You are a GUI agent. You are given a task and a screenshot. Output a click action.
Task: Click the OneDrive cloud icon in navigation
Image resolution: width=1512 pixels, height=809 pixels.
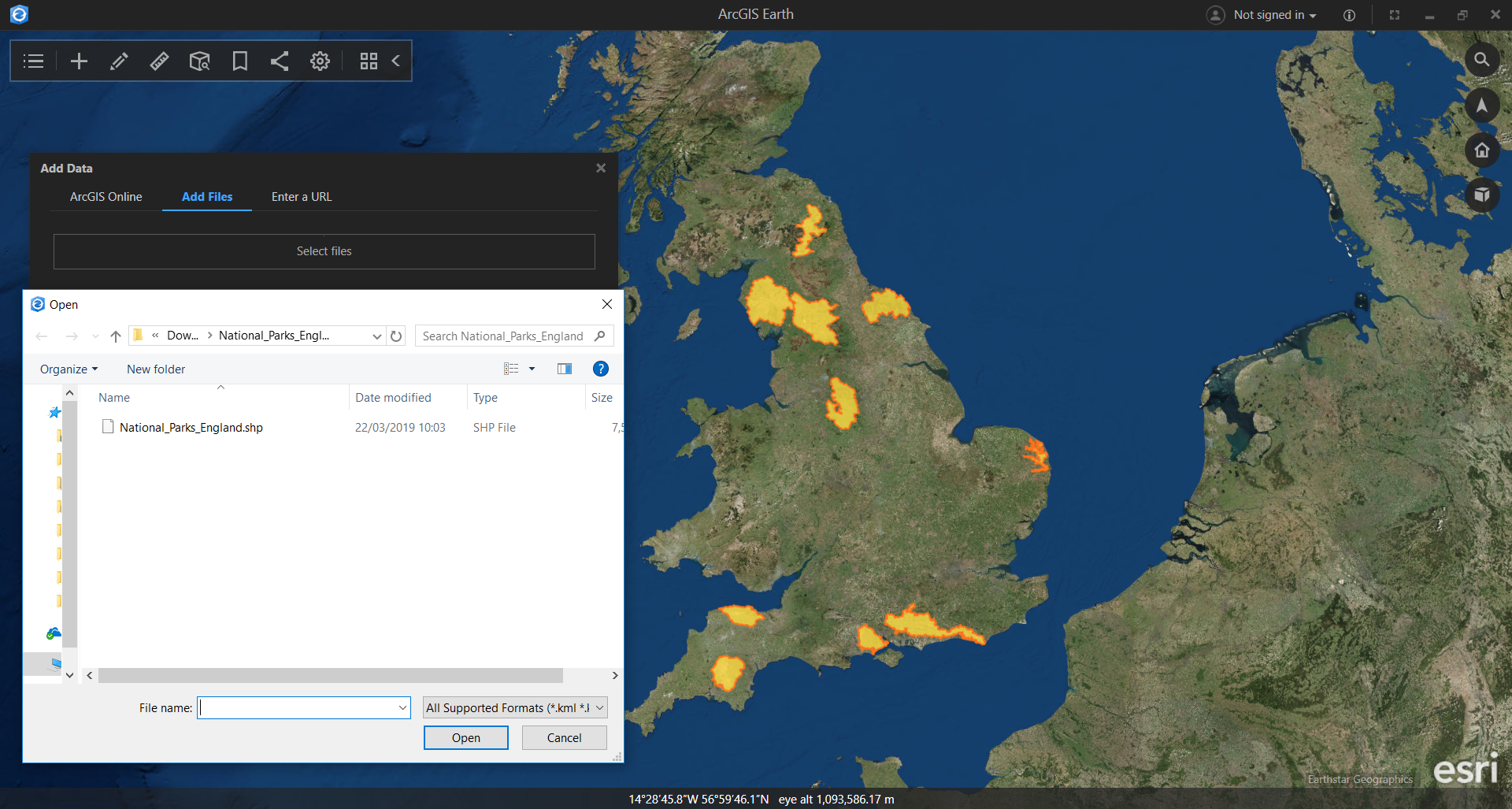(53, 633)
